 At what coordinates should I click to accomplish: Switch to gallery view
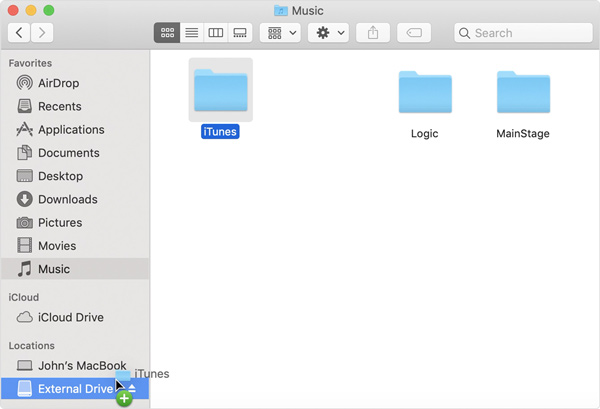[x=240, y=33]
